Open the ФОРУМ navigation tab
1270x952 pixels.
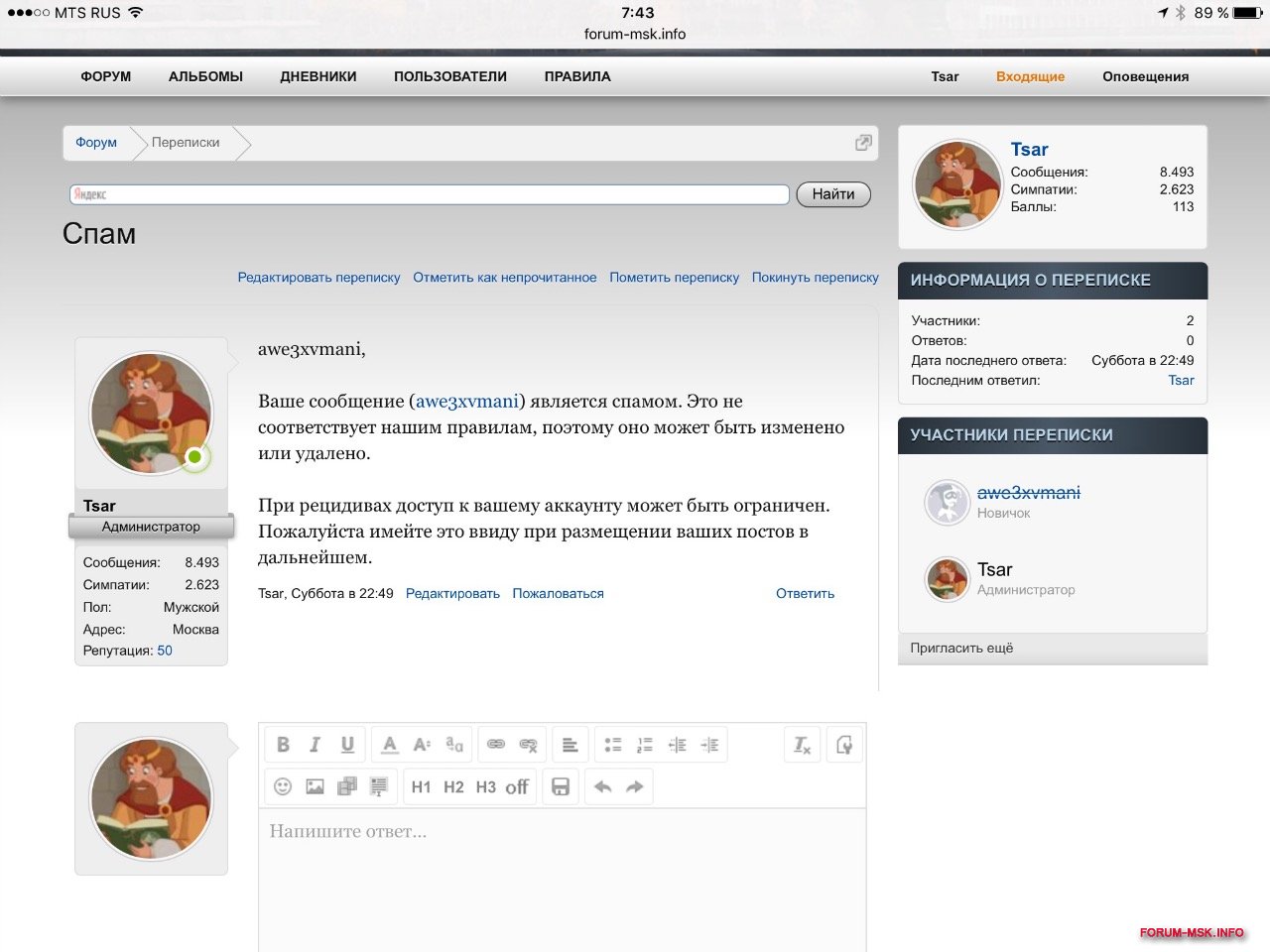click(106, 76)
